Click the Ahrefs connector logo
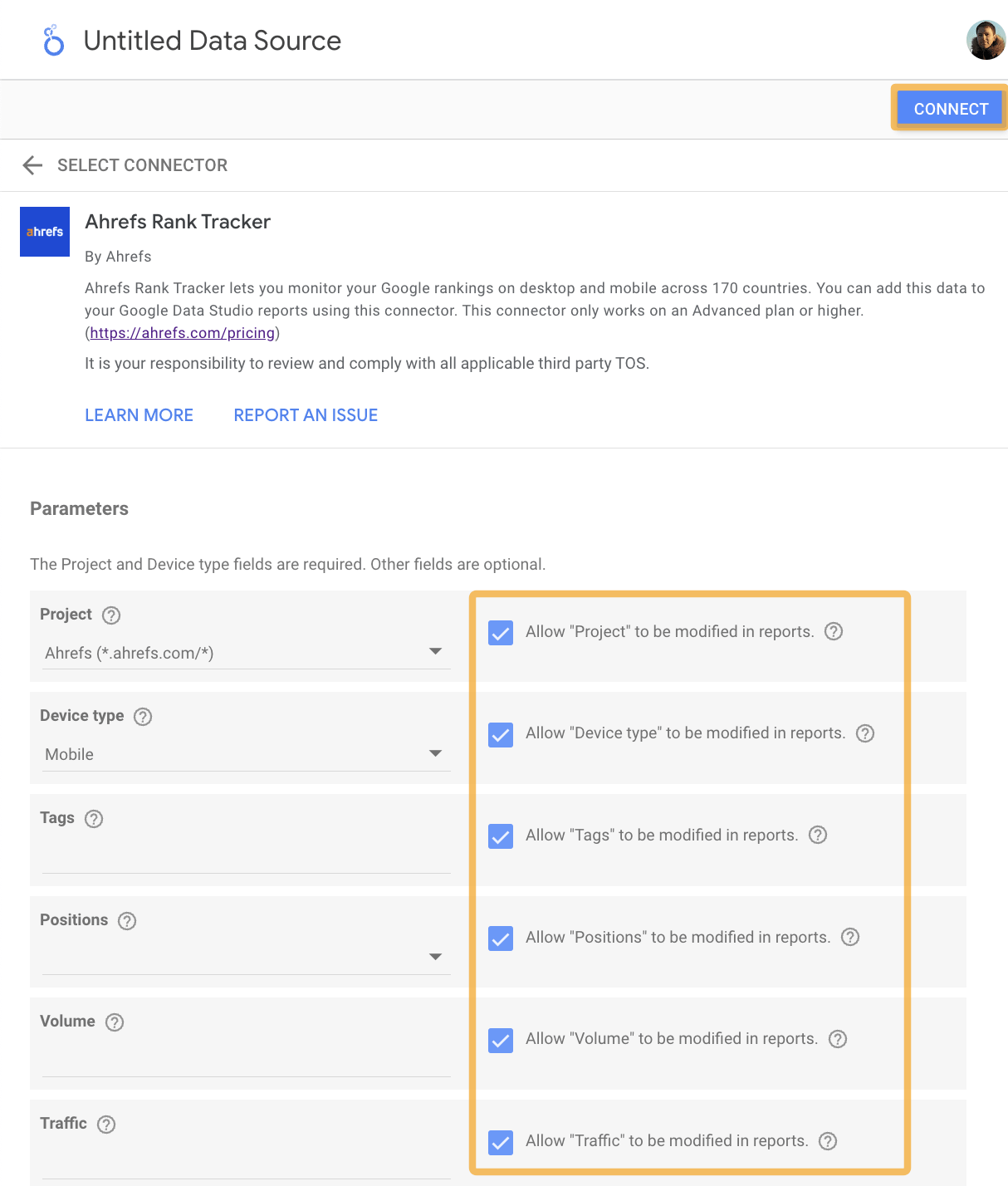 44,232
